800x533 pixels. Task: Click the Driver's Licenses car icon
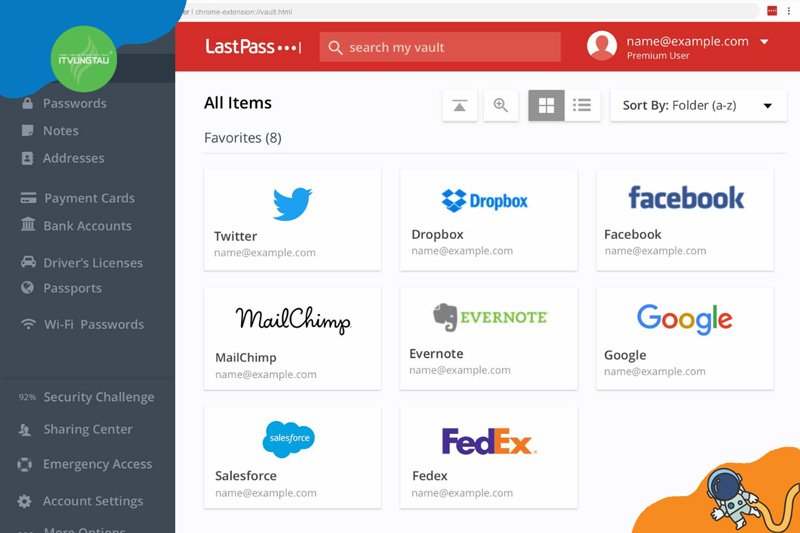[x=28, y=262]
